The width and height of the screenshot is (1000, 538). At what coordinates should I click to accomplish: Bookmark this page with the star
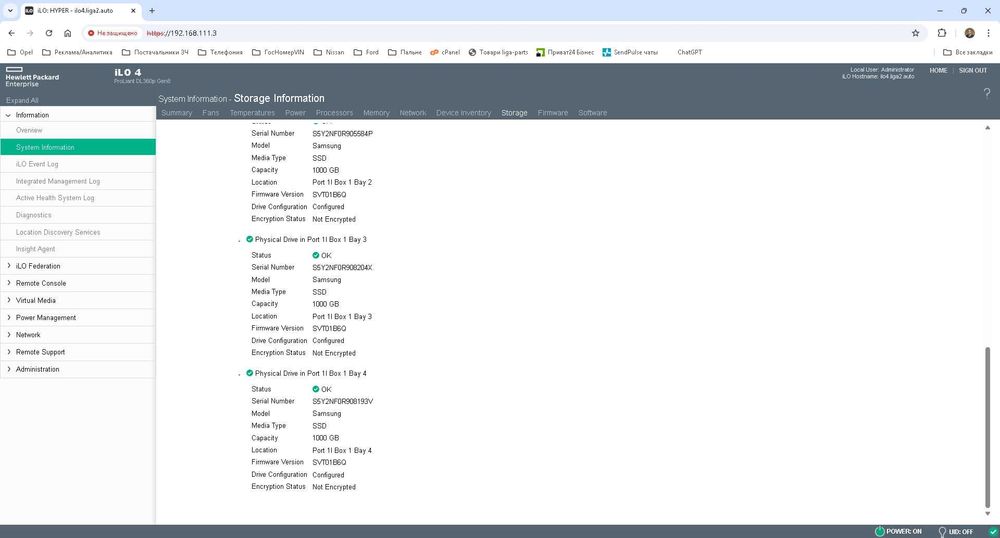coord(915,33)
